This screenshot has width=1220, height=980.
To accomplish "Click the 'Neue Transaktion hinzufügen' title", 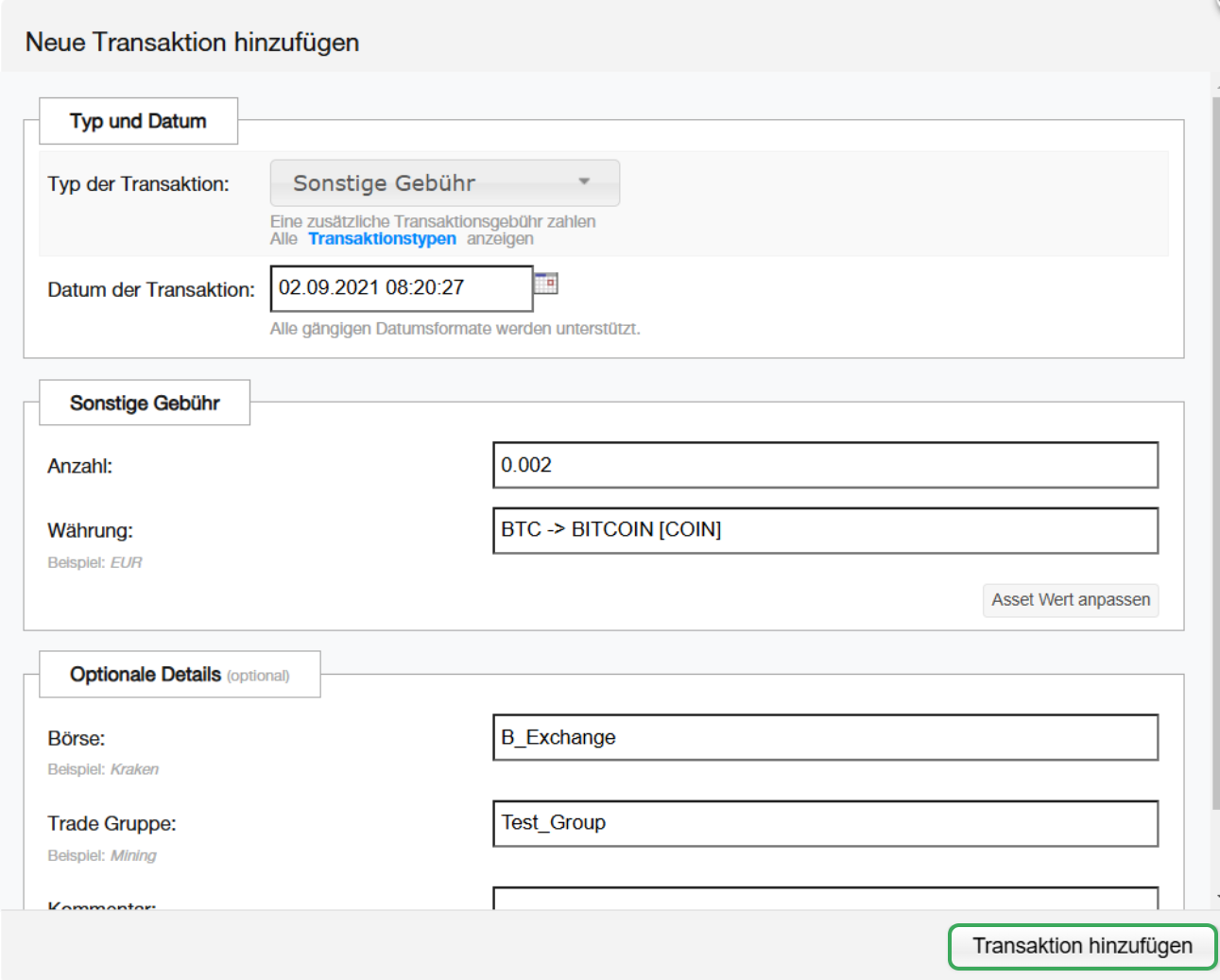I will [x=192, y=43].
